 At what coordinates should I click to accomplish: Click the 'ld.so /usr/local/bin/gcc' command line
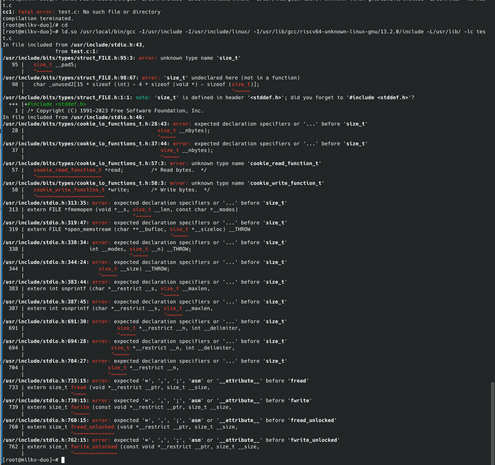tap(244, 35)
